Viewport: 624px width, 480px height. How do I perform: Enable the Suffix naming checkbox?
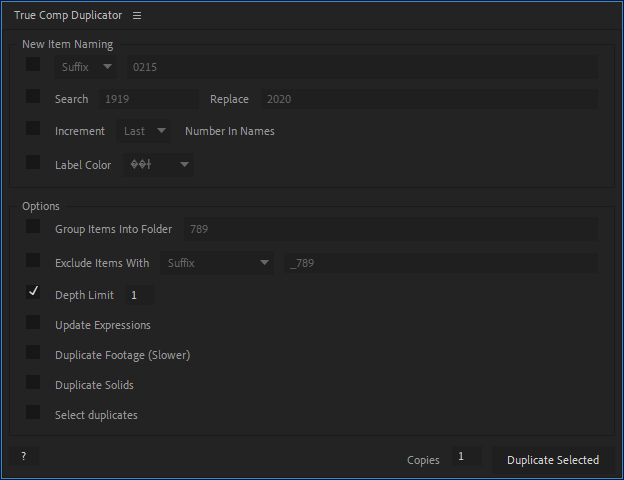coord(33,64)
